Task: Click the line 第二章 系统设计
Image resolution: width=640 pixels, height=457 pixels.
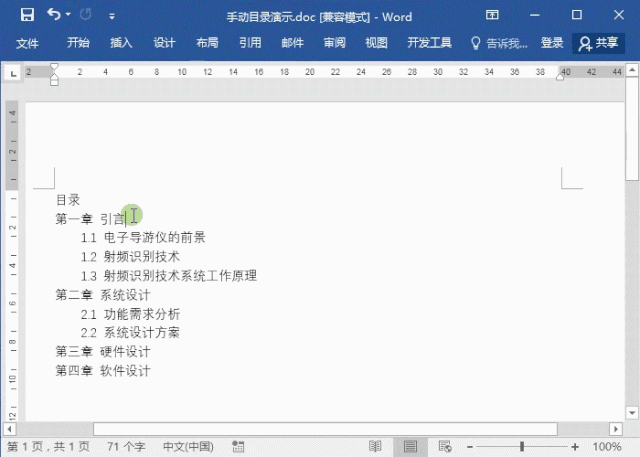Action: [103, 295]
